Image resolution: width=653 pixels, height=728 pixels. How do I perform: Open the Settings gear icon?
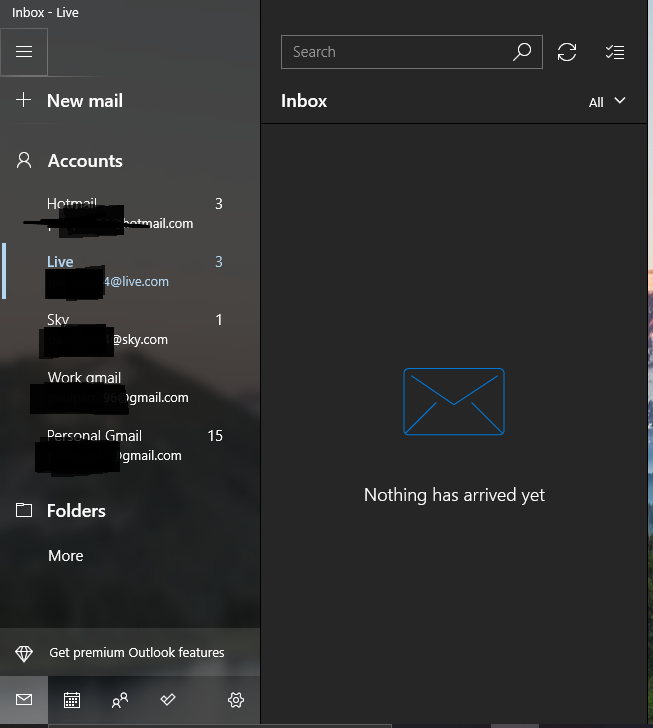236,700
